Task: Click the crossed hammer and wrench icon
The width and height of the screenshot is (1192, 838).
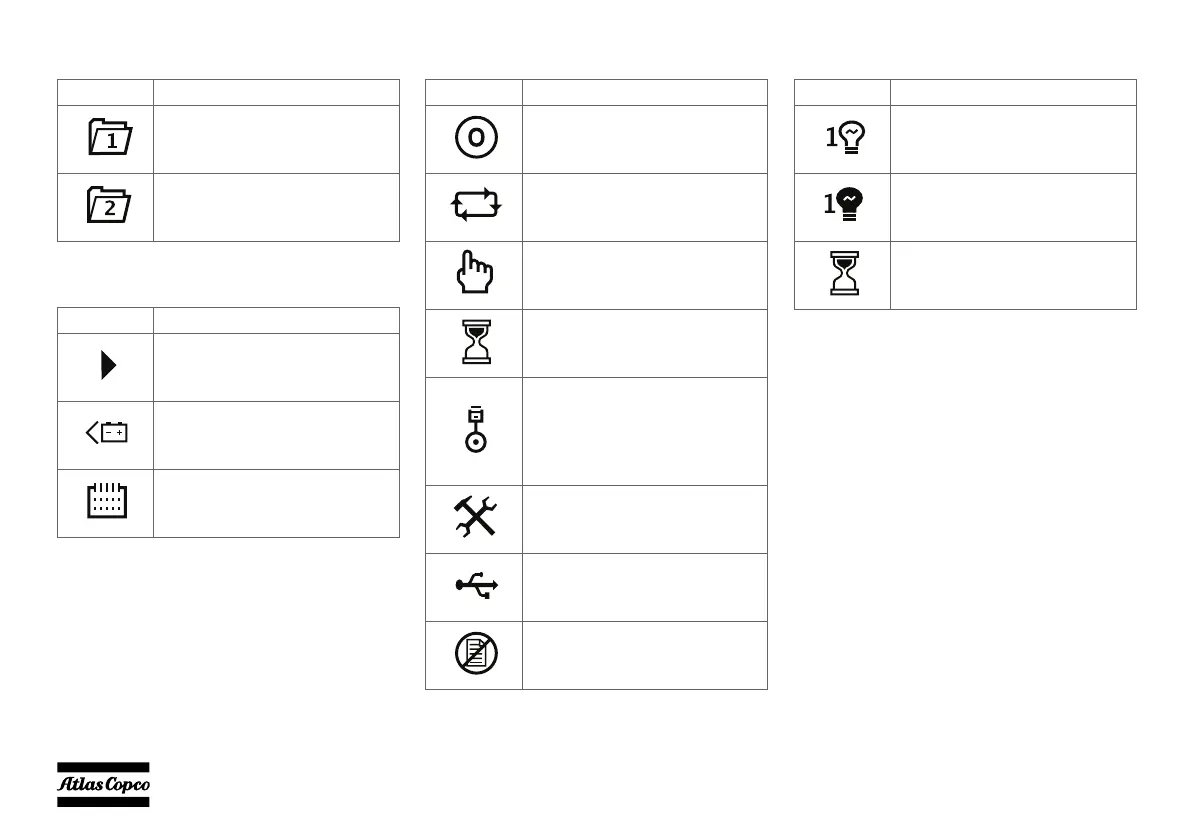Action: point(476,516)
